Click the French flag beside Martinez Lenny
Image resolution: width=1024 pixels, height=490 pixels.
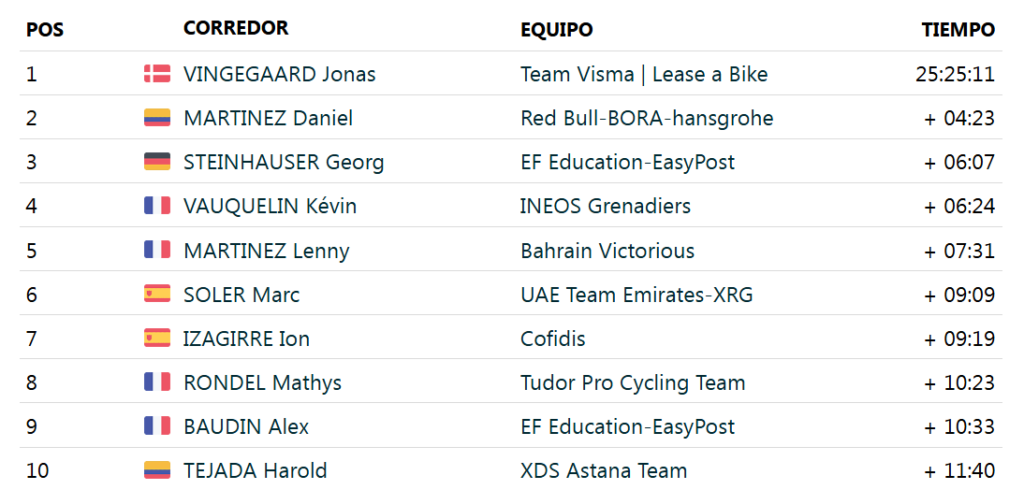(x=157, y=250)
